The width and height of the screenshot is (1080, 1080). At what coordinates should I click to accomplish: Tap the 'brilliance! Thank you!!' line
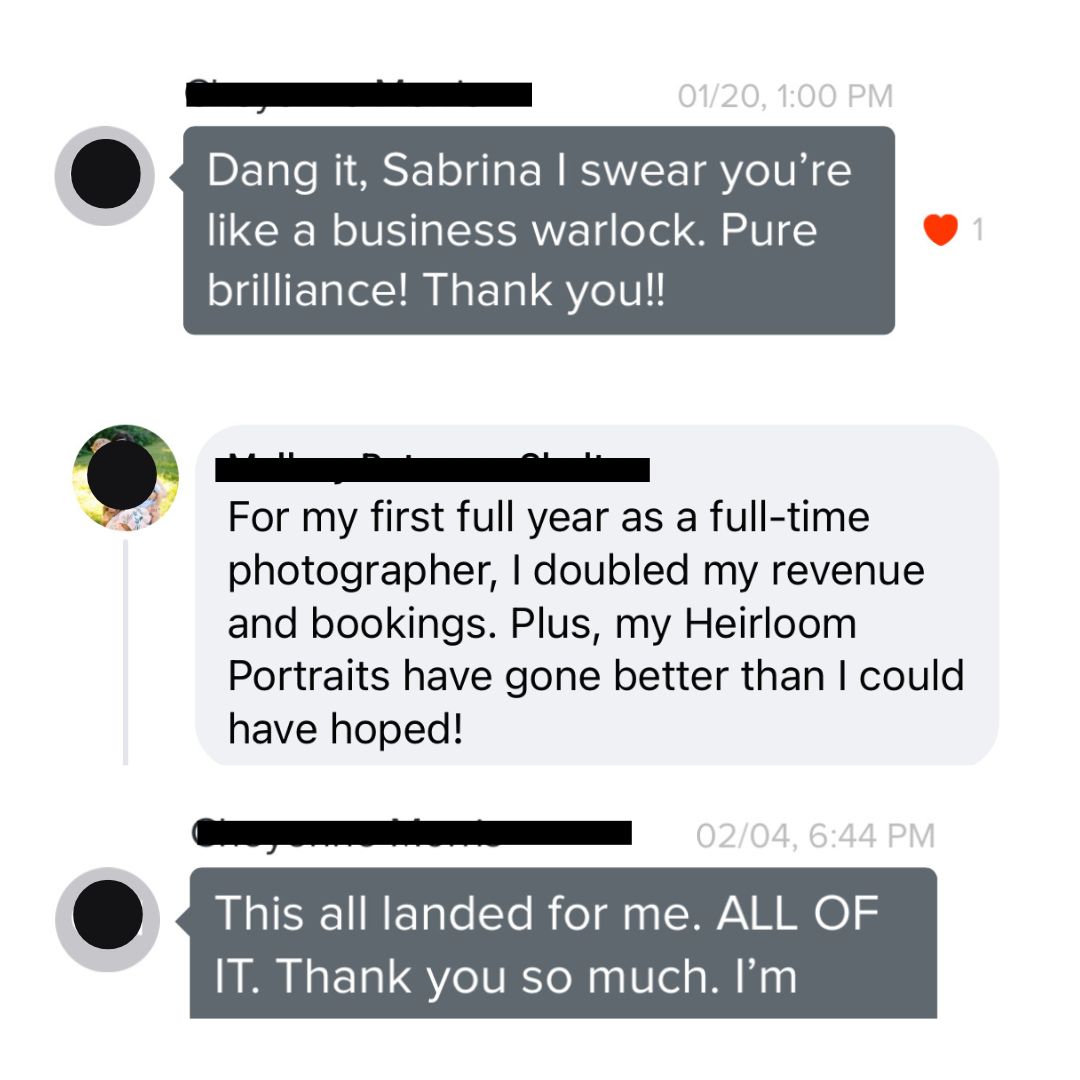[436, 289]
